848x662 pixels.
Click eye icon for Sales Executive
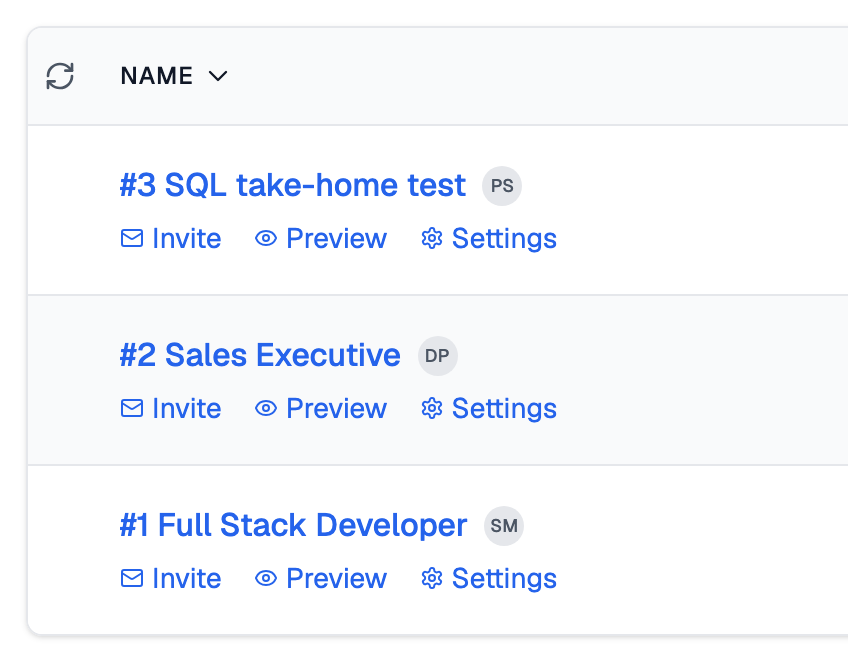[x=266, y=408]
